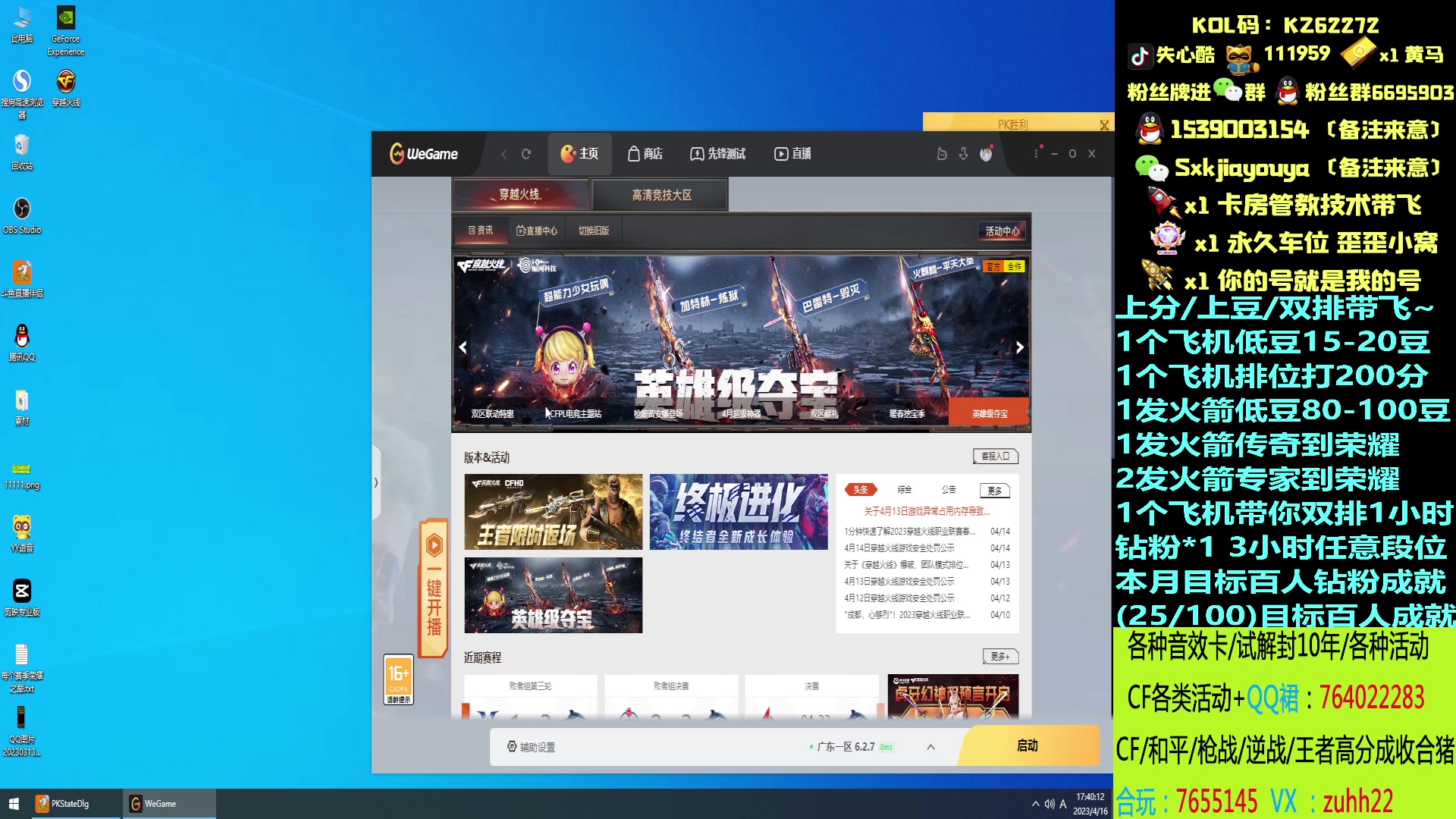Click the WeGame logo in the header
The image size is (1456, 819).
pos(424,154)
